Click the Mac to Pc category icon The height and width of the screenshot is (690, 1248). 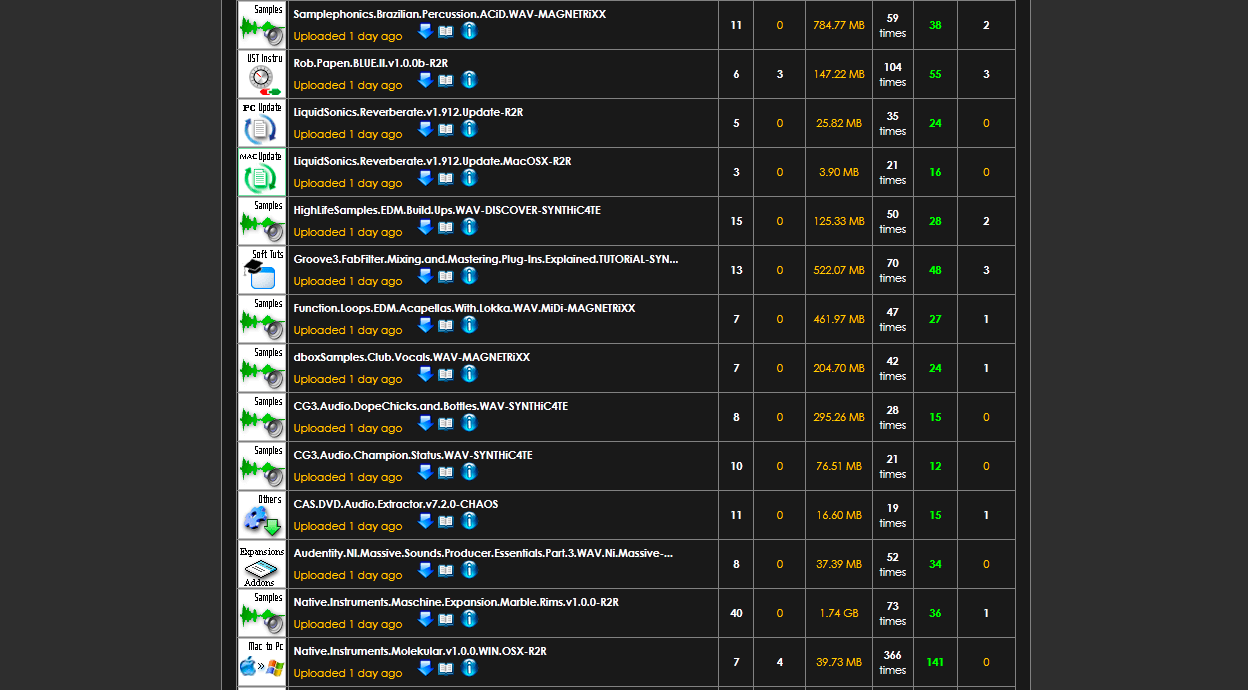(262, 662)
